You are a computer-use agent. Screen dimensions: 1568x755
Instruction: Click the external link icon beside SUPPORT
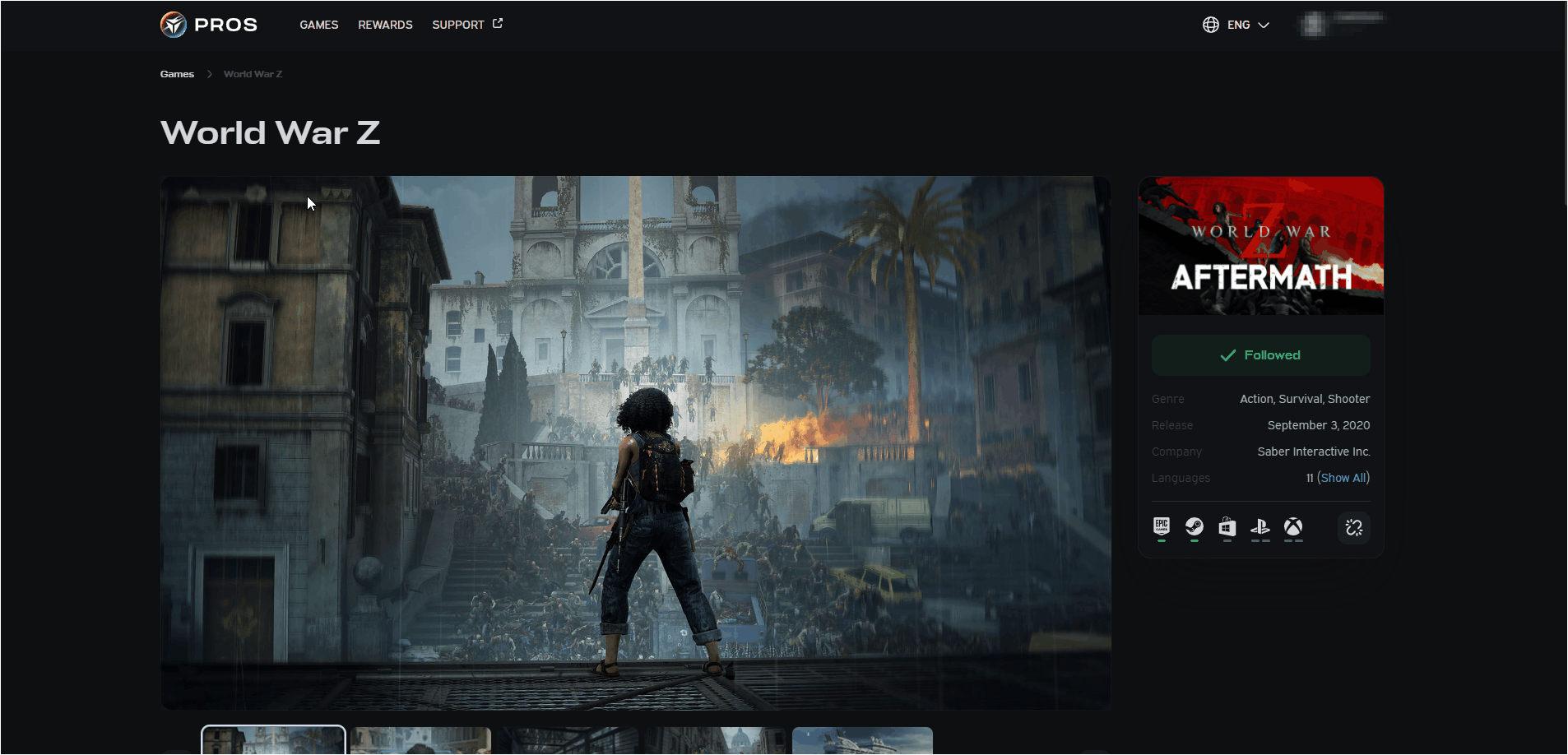497,24
